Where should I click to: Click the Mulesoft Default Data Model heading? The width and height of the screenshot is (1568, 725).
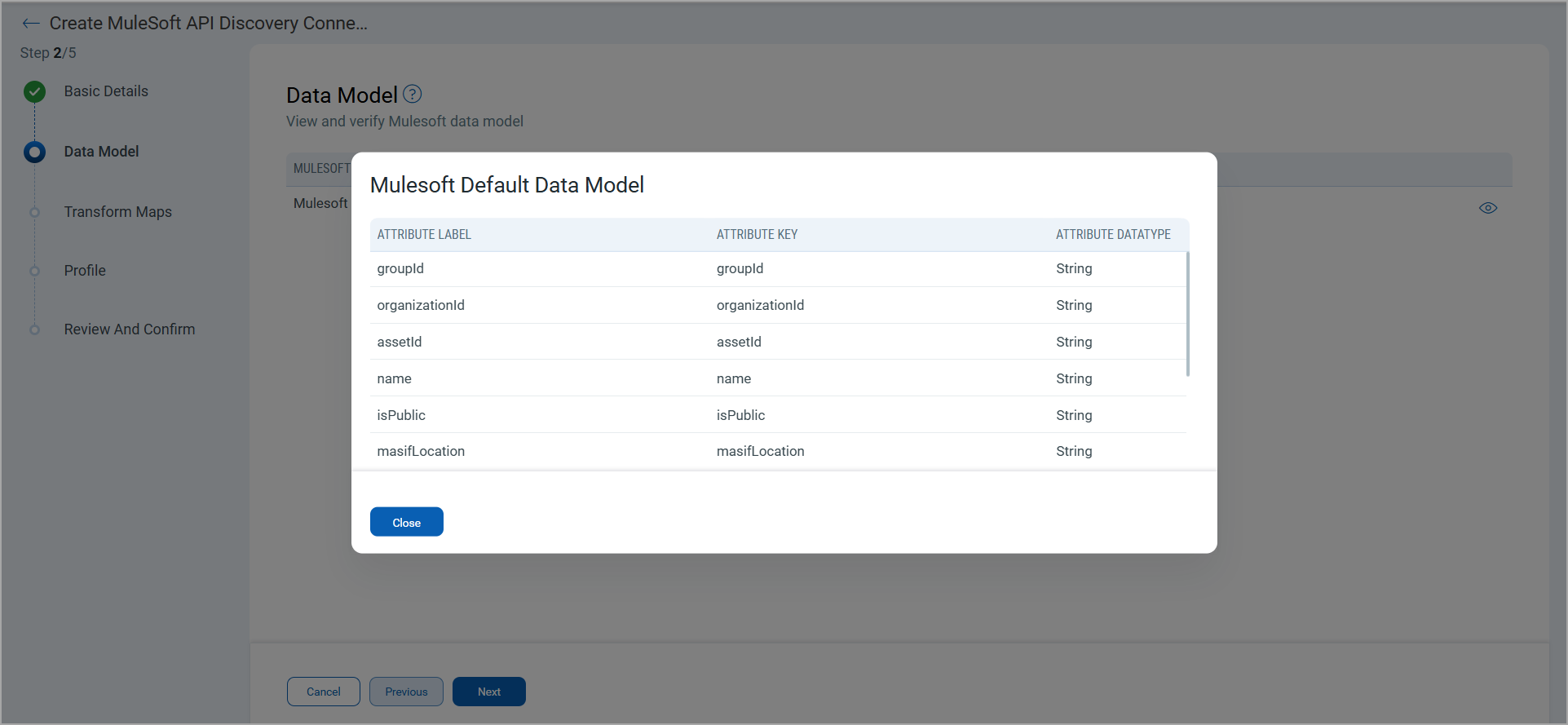[506, 185]
